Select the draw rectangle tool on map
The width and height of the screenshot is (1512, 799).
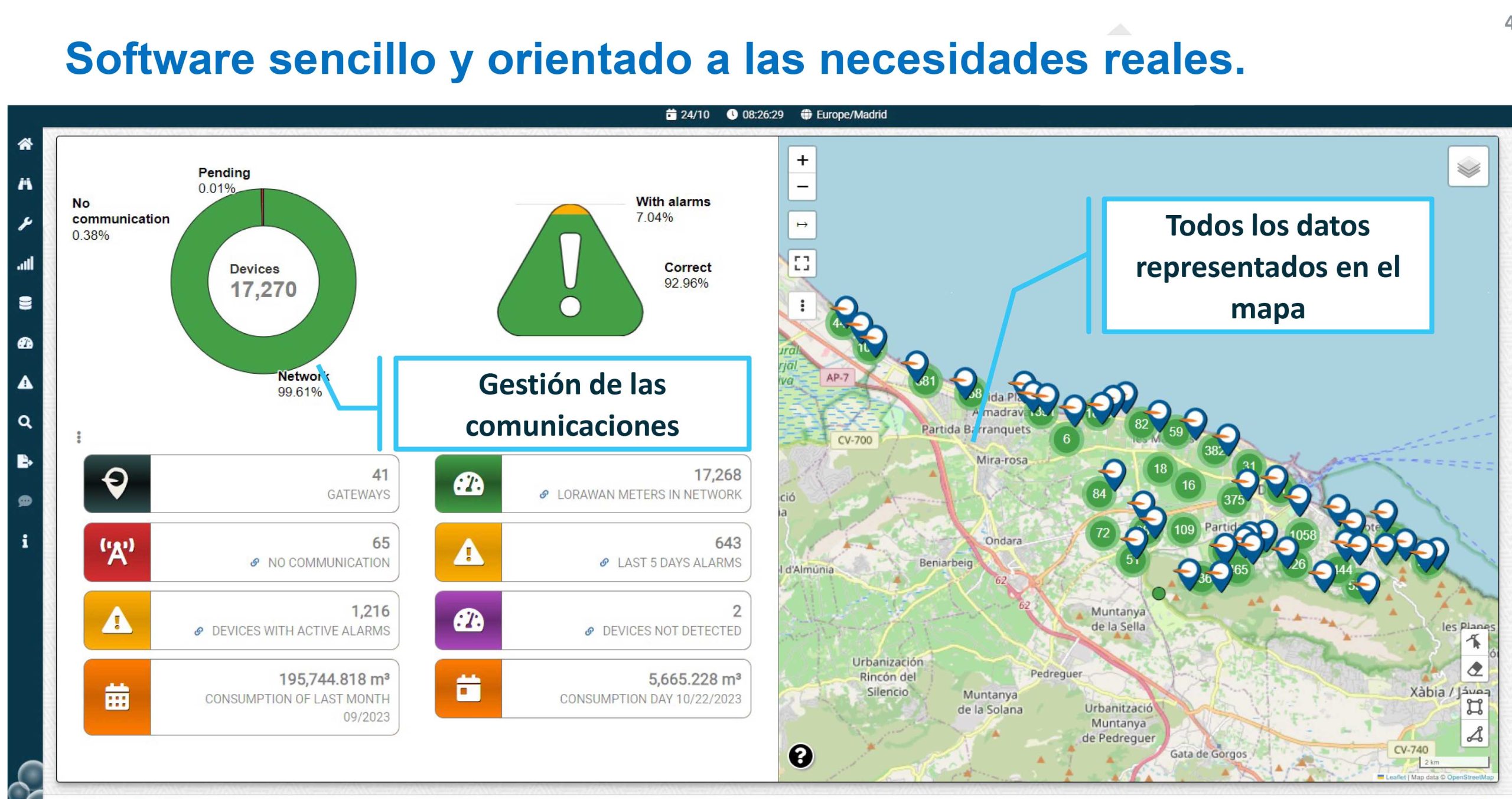coord(1474,706)
